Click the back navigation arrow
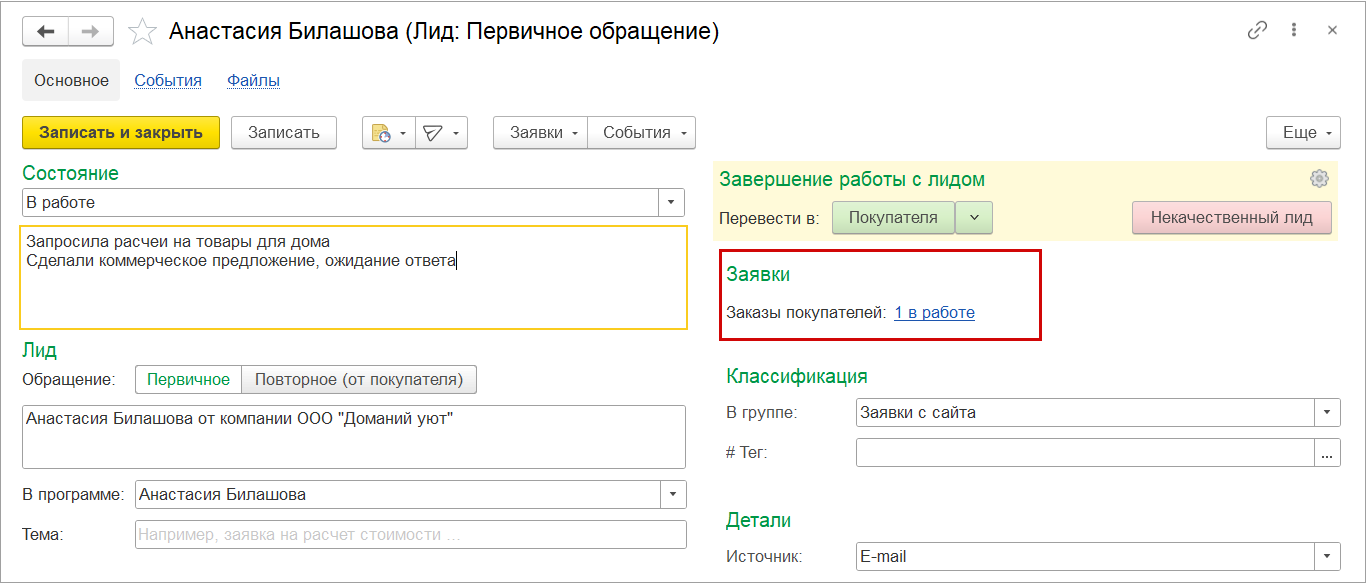 coord(46,32)
